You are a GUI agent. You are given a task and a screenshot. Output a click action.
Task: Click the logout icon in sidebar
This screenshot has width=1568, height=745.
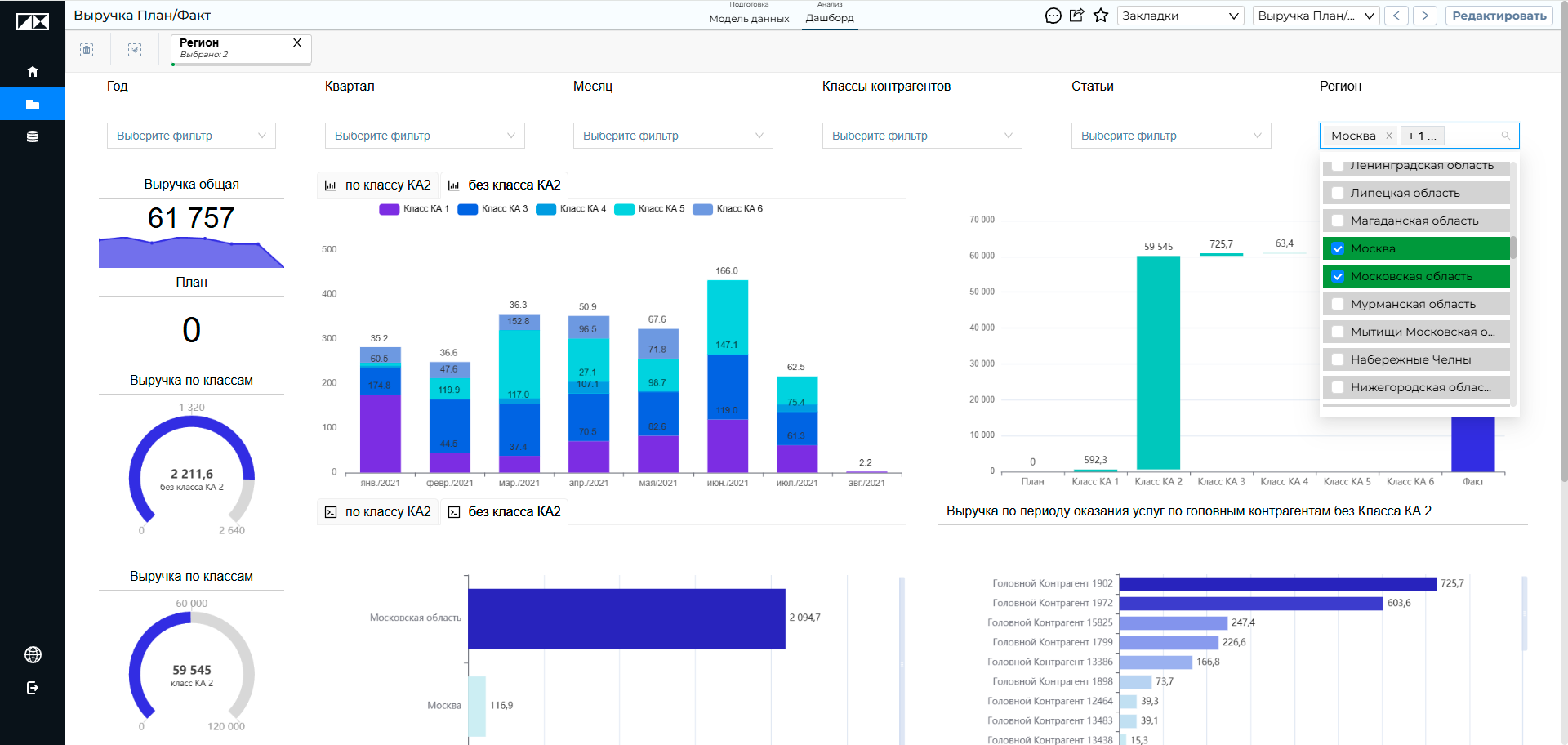[x=33, y=688]
